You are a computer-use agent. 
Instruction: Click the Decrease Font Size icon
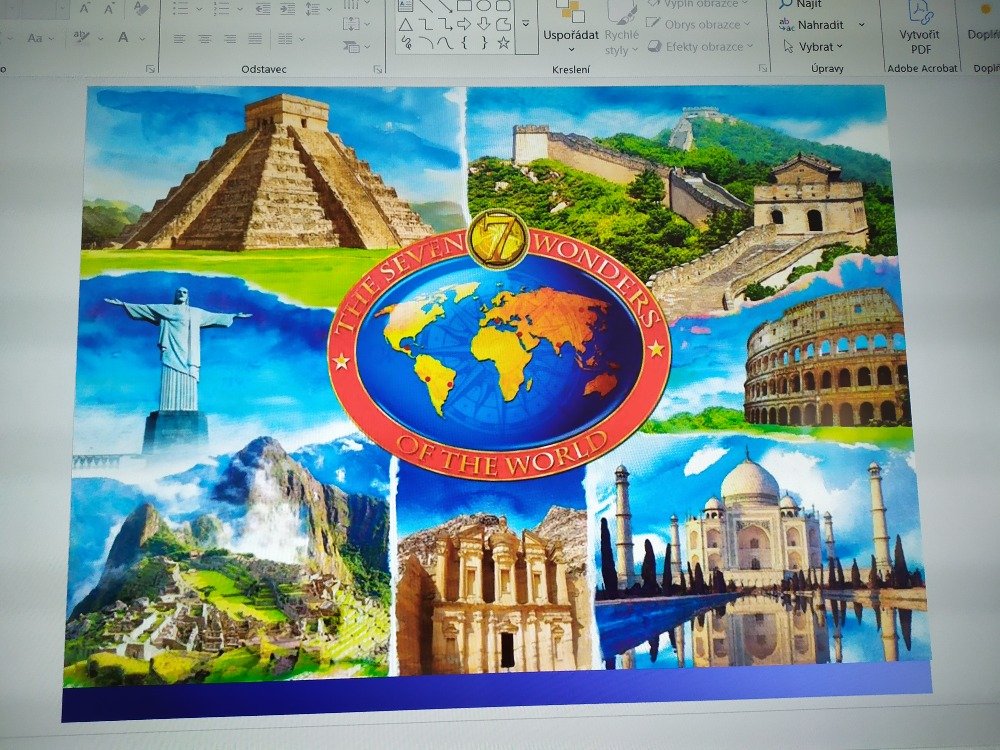click(110, 9)
